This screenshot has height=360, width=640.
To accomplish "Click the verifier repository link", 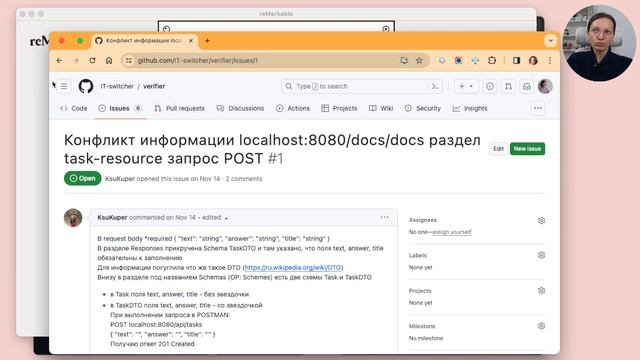I will coord(154,86).
